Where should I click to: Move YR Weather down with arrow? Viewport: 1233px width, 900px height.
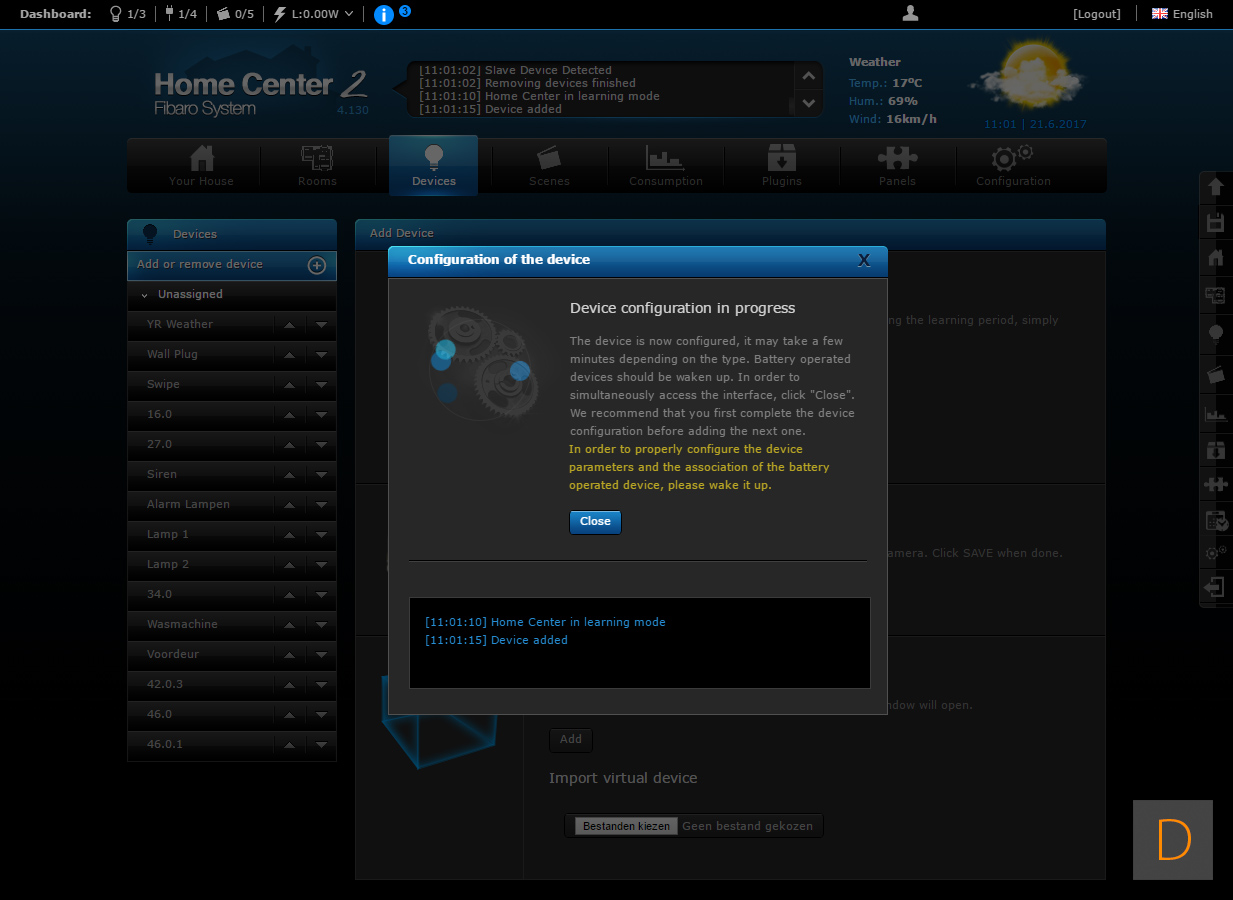[x=321, y=325]
